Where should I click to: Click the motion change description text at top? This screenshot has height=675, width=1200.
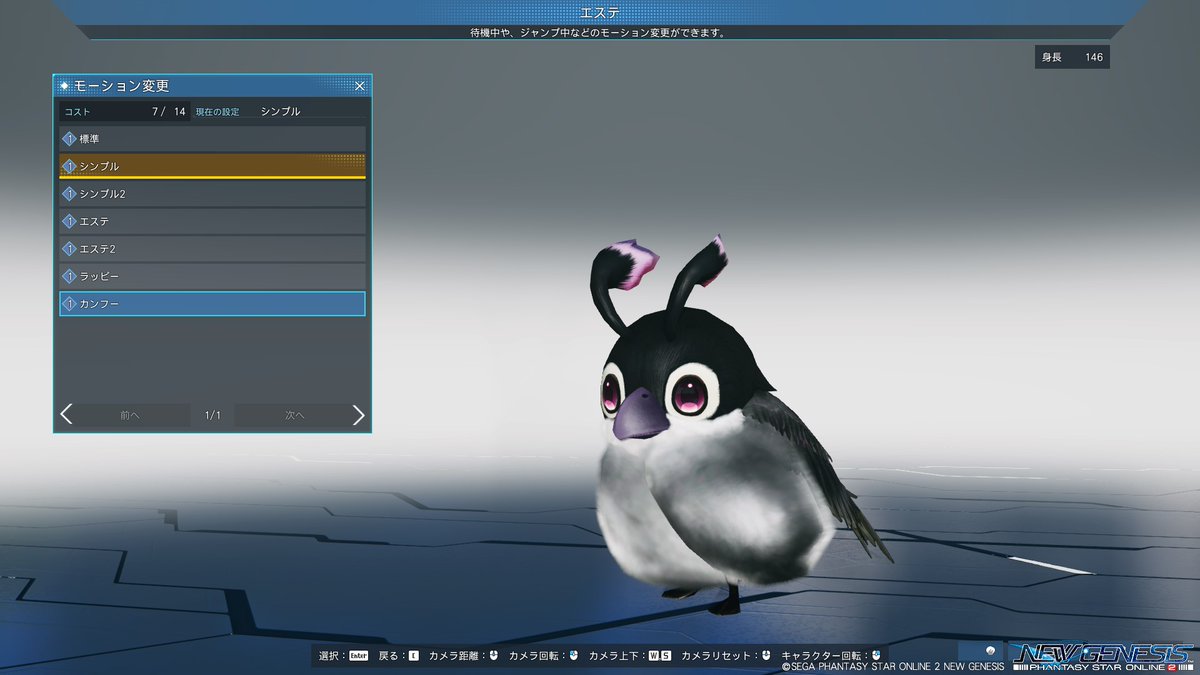tap(598, 32)
